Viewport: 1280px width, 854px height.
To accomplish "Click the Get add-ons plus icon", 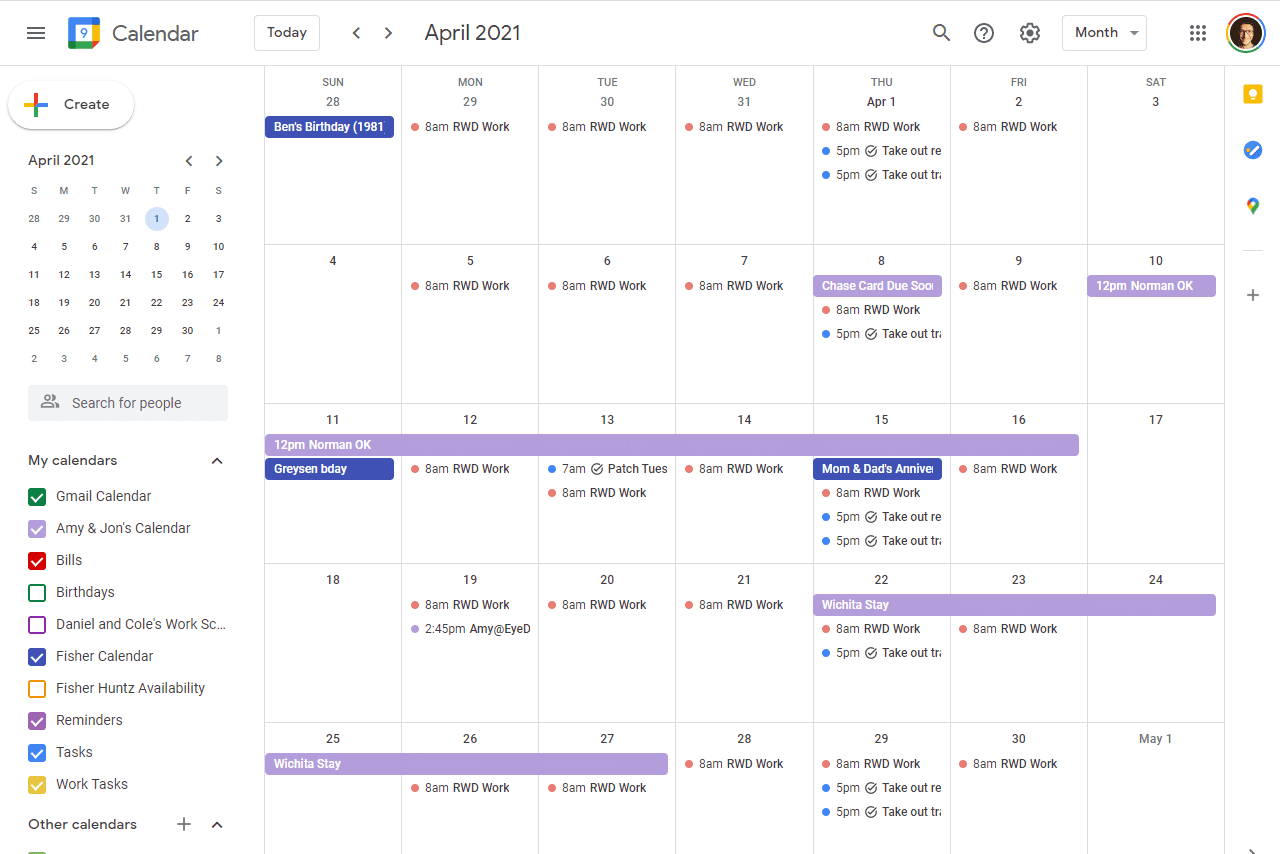I will point(1252,295).
